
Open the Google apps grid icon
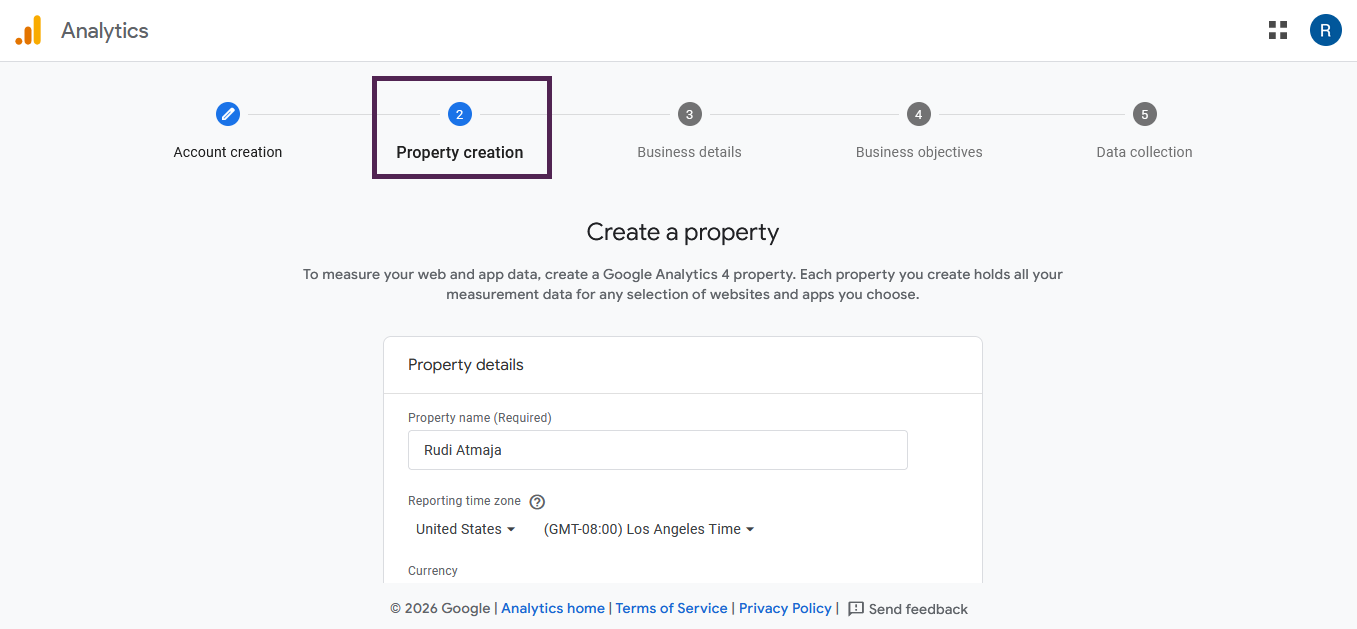coord(1278,30)
